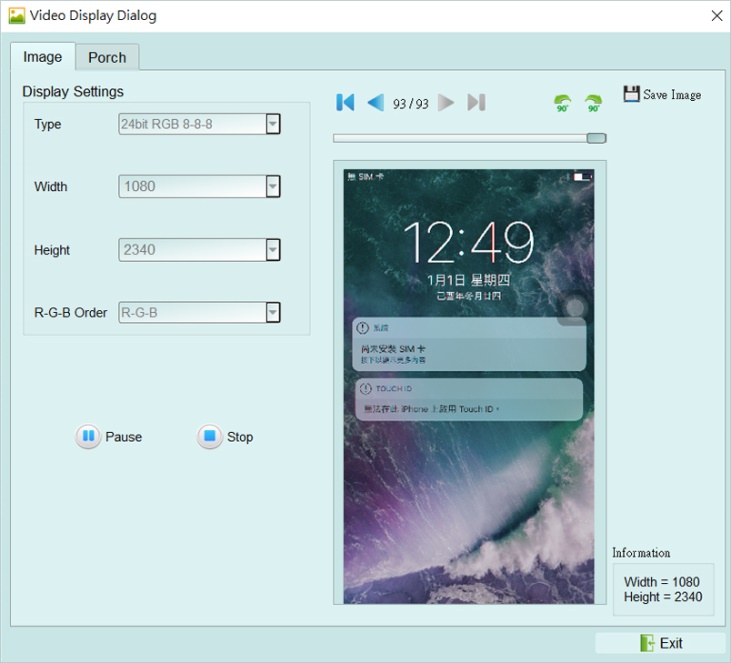This screenshot has height=663, width=731.
Task: Rotate image 90° clockwise
Action: 593,103
